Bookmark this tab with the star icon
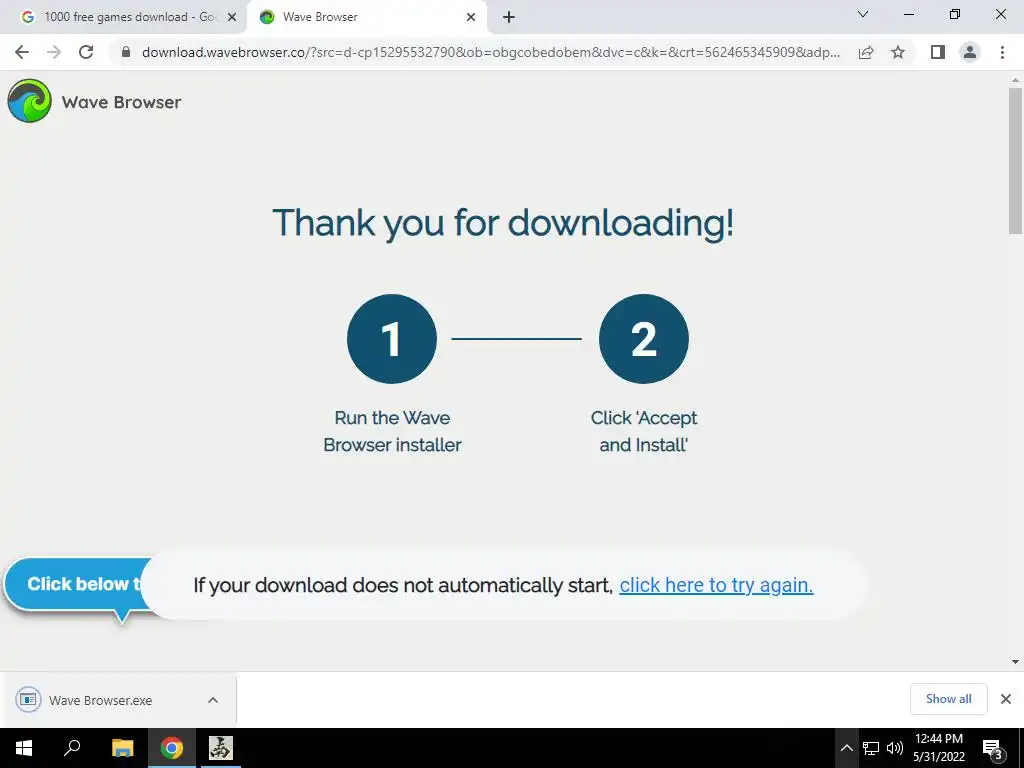 pos(898,52)
